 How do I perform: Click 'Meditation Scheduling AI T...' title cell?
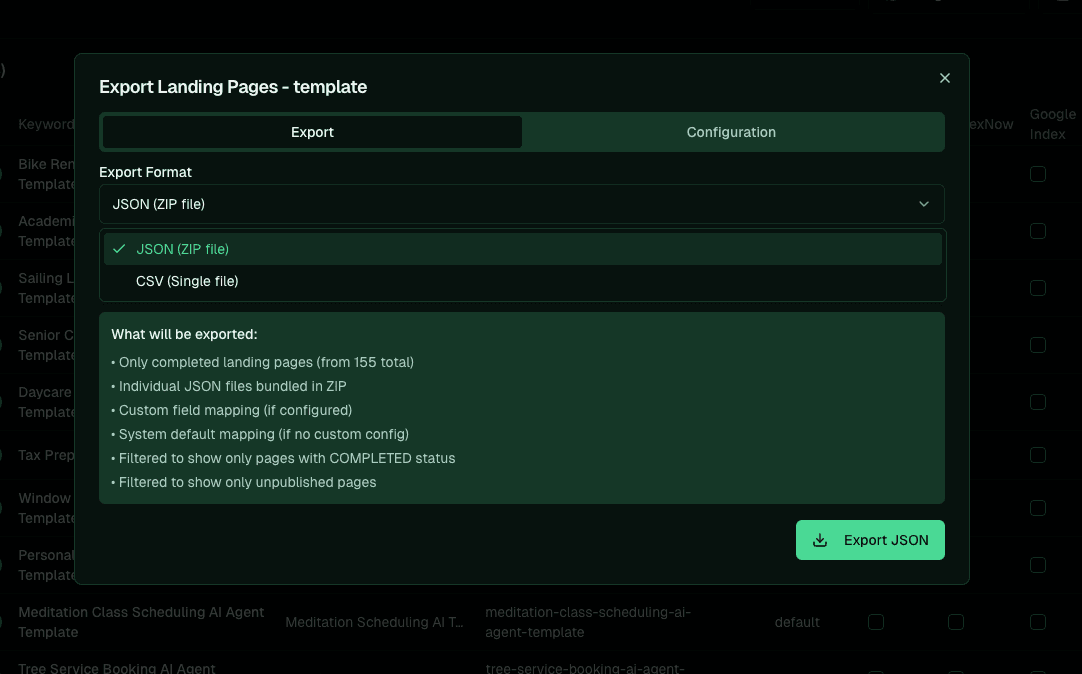coord(375,622)
